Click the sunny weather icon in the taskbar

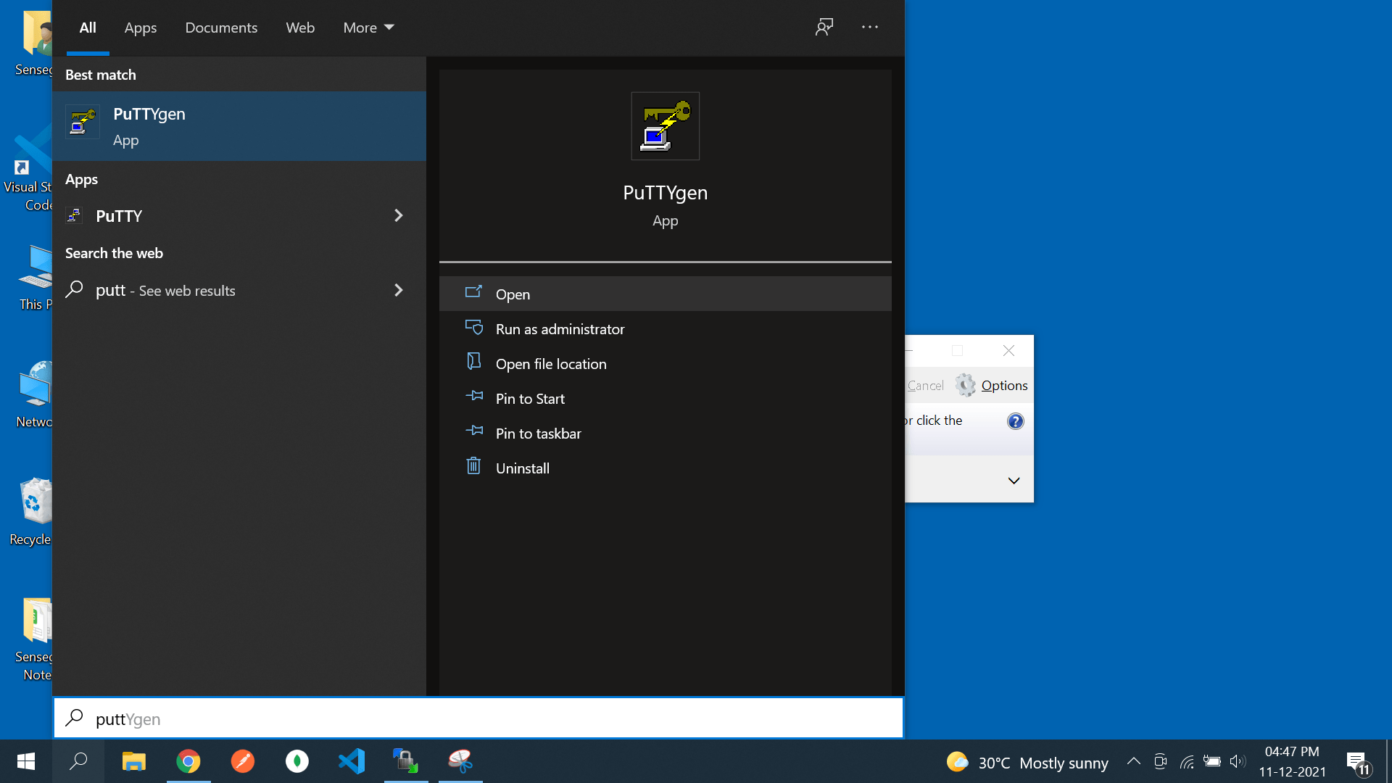coord(957,761)
